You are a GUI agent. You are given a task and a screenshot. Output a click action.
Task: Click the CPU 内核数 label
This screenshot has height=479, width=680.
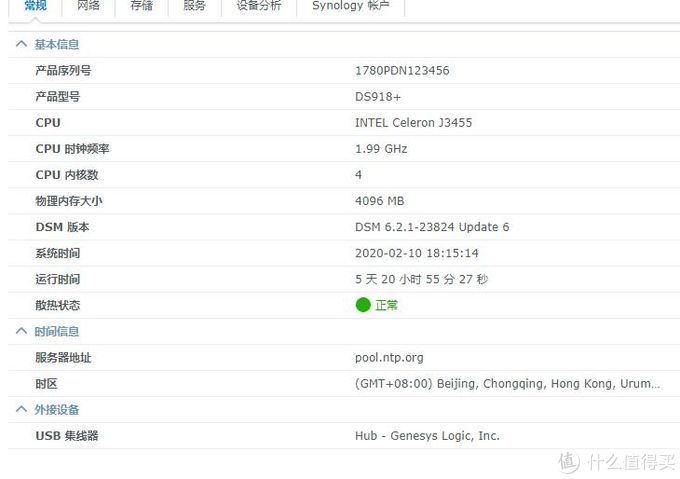[67, 175]
